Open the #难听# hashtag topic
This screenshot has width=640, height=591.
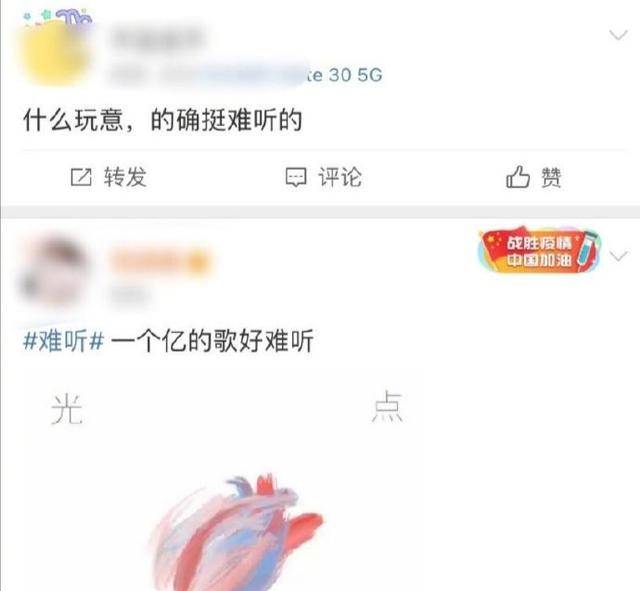tap(63, 341)
